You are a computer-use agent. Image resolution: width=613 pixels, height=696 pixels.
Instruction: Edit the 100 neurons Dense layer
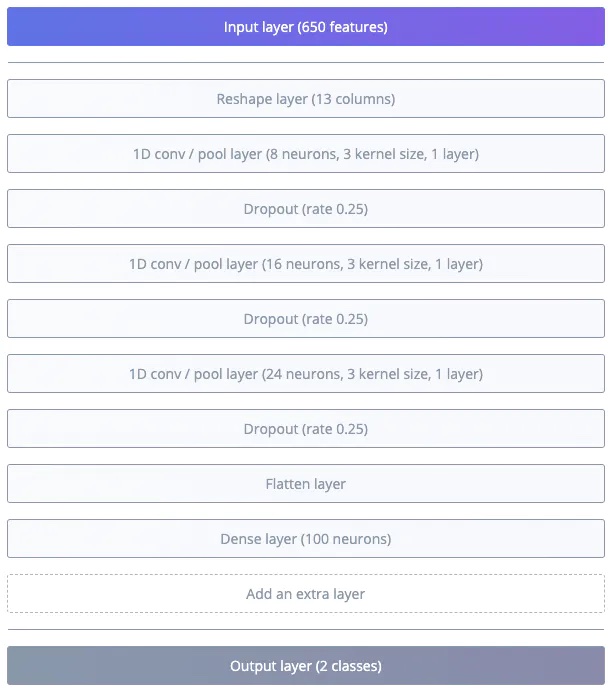coord(306,539)
